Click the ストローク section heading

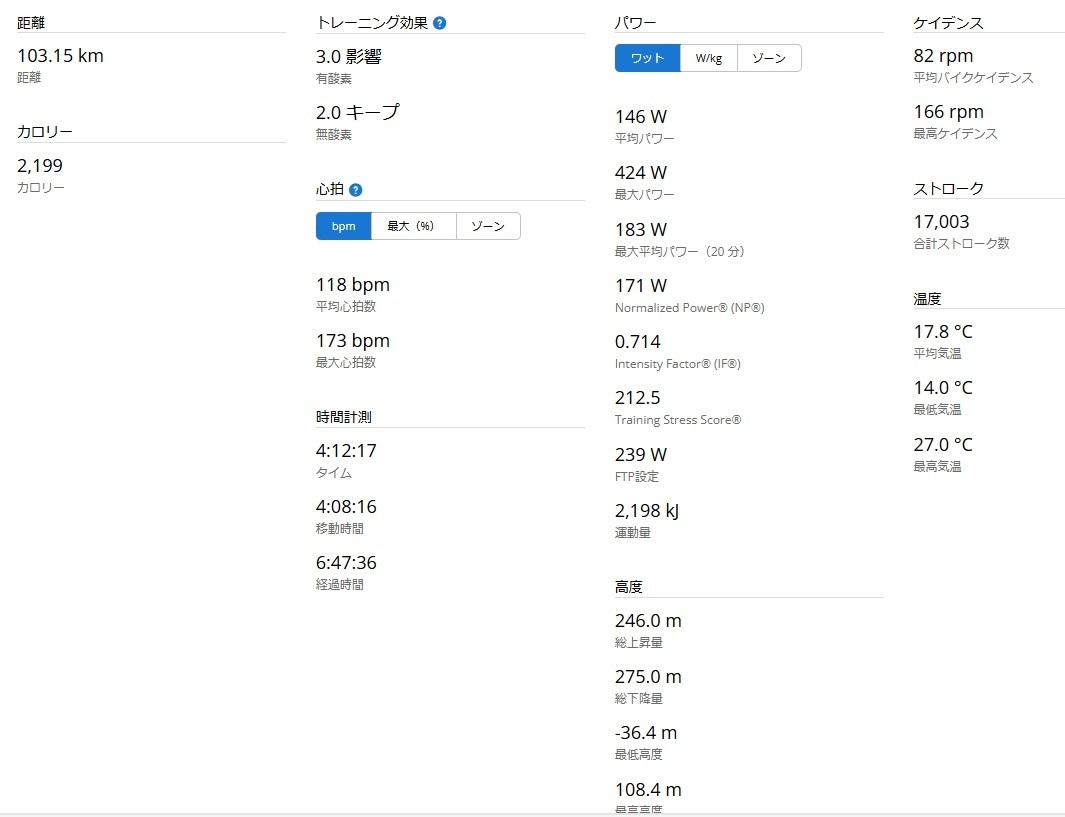[x=949, y=188]
